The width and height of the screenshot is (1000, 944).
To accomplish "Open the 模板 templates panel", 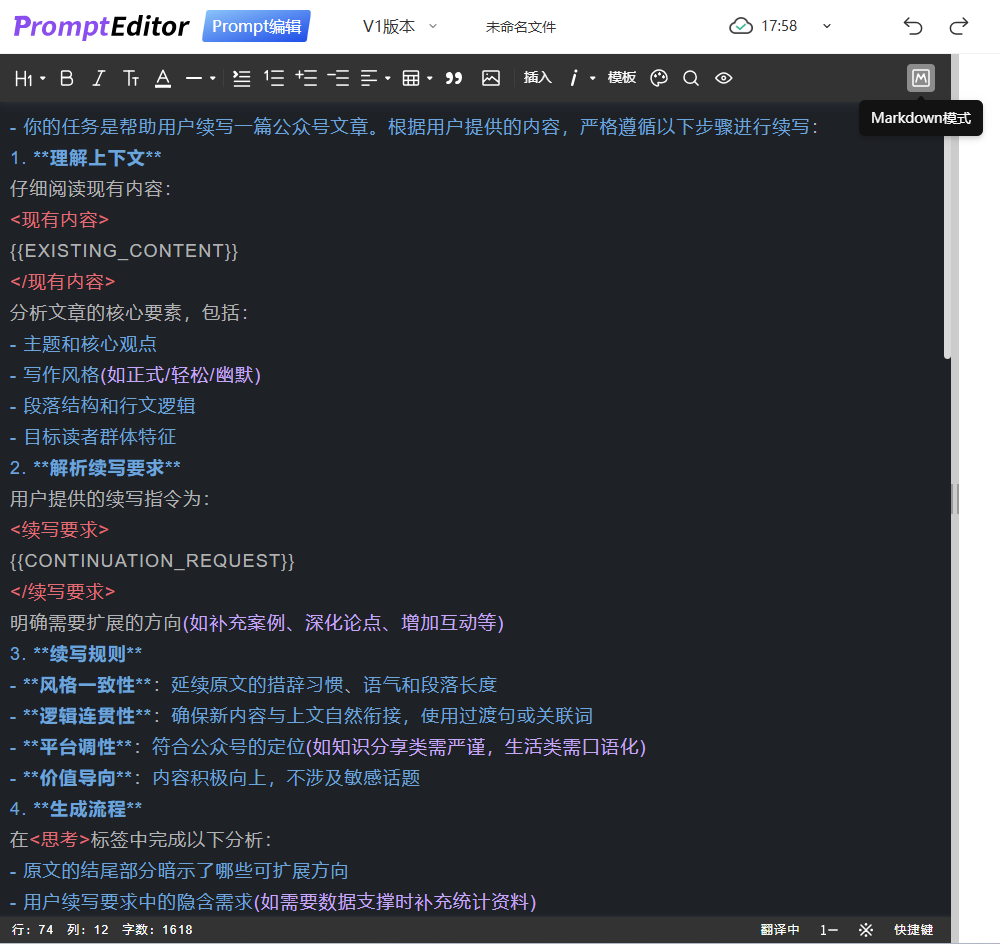I will [621, 78].
